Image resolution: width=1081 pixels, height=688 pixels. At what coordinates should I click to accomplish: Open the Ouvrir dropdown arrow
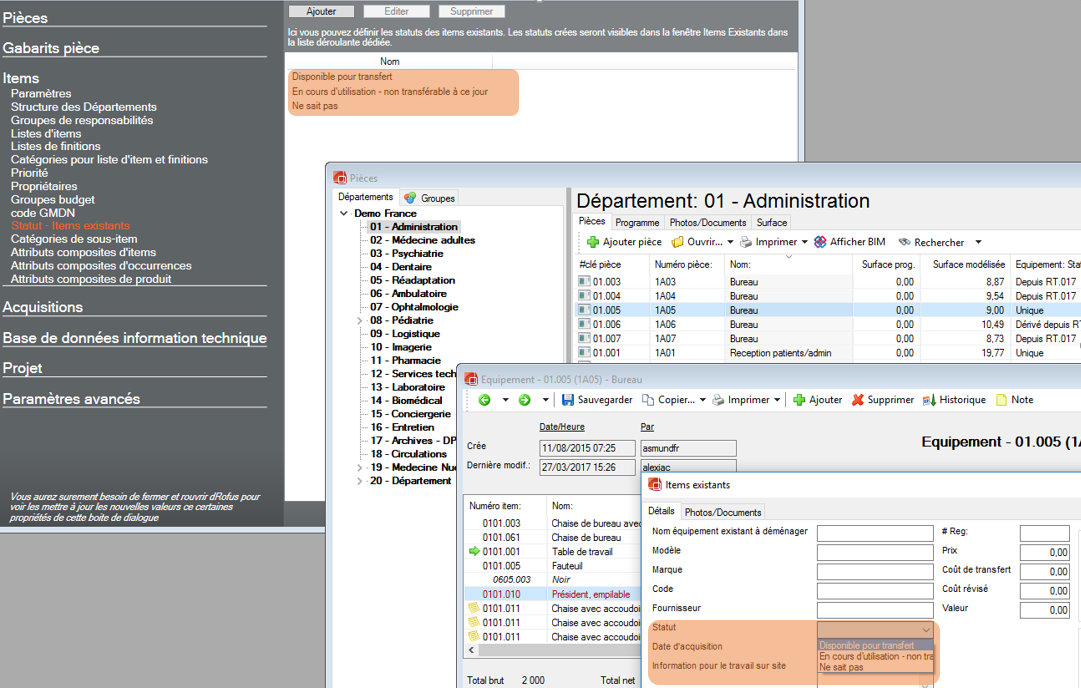click(730, 243)
